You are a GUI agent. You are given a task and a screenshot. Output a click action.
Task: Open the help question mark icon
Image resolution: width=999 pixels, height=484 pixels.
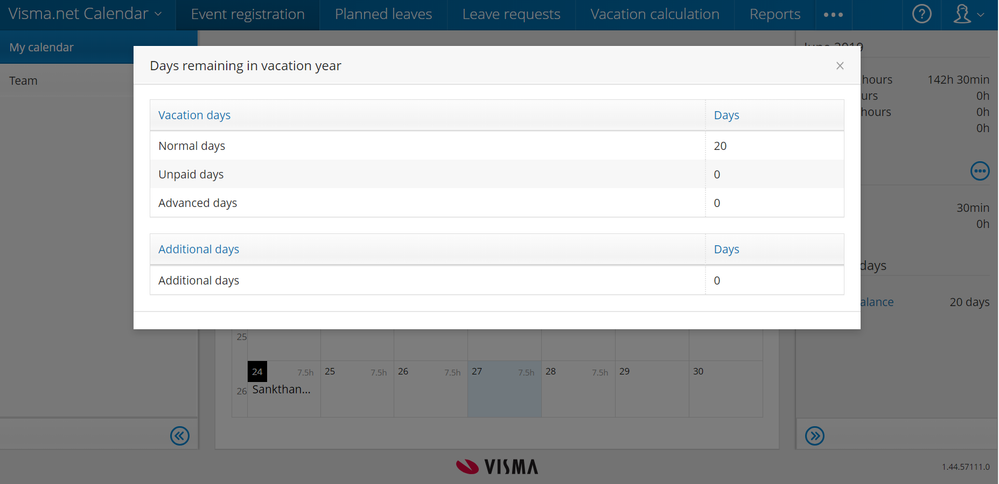(x=922, y=14)
